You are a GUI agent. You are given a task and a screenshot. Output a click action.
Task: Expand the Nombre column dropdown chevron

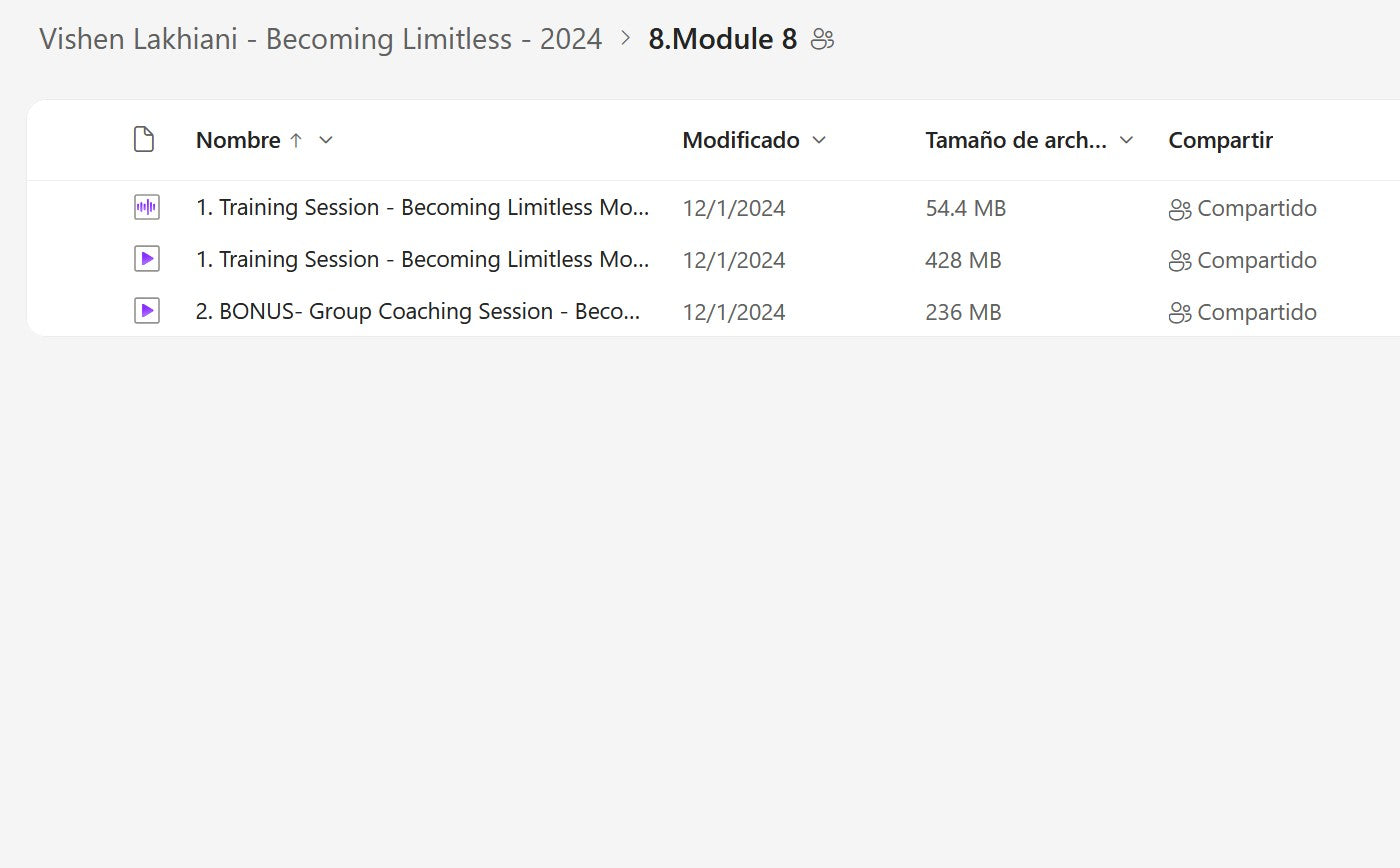(x=325, y=140)
